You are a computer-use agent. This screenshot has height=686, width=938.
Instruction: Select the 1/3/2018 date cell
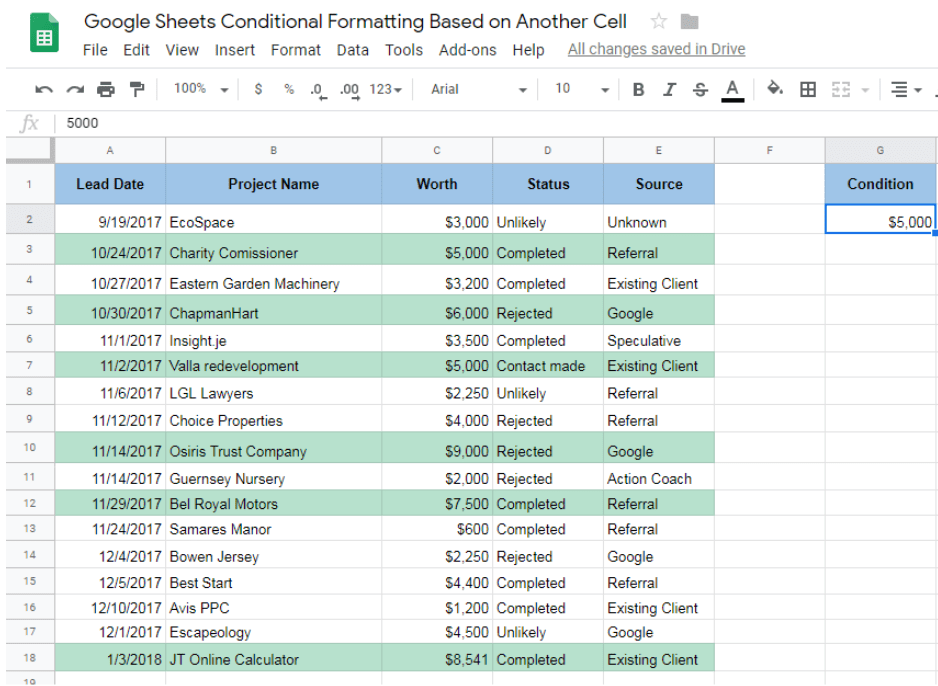[110, 657]
